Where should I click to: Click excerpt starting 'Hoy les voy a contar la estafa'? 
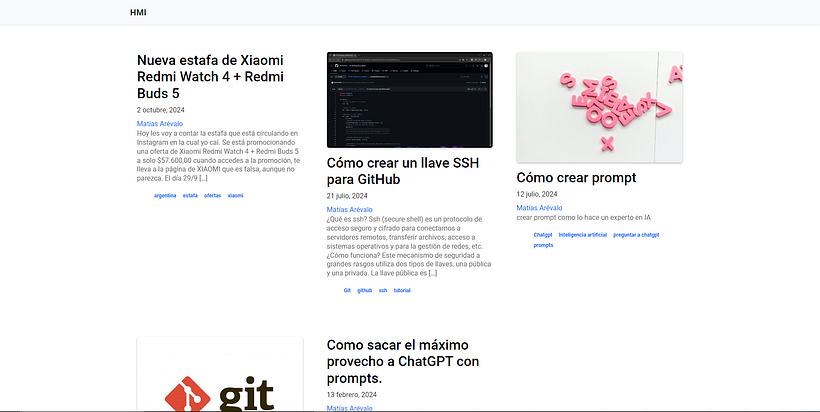pyautogui.click(x=219, y=156)
